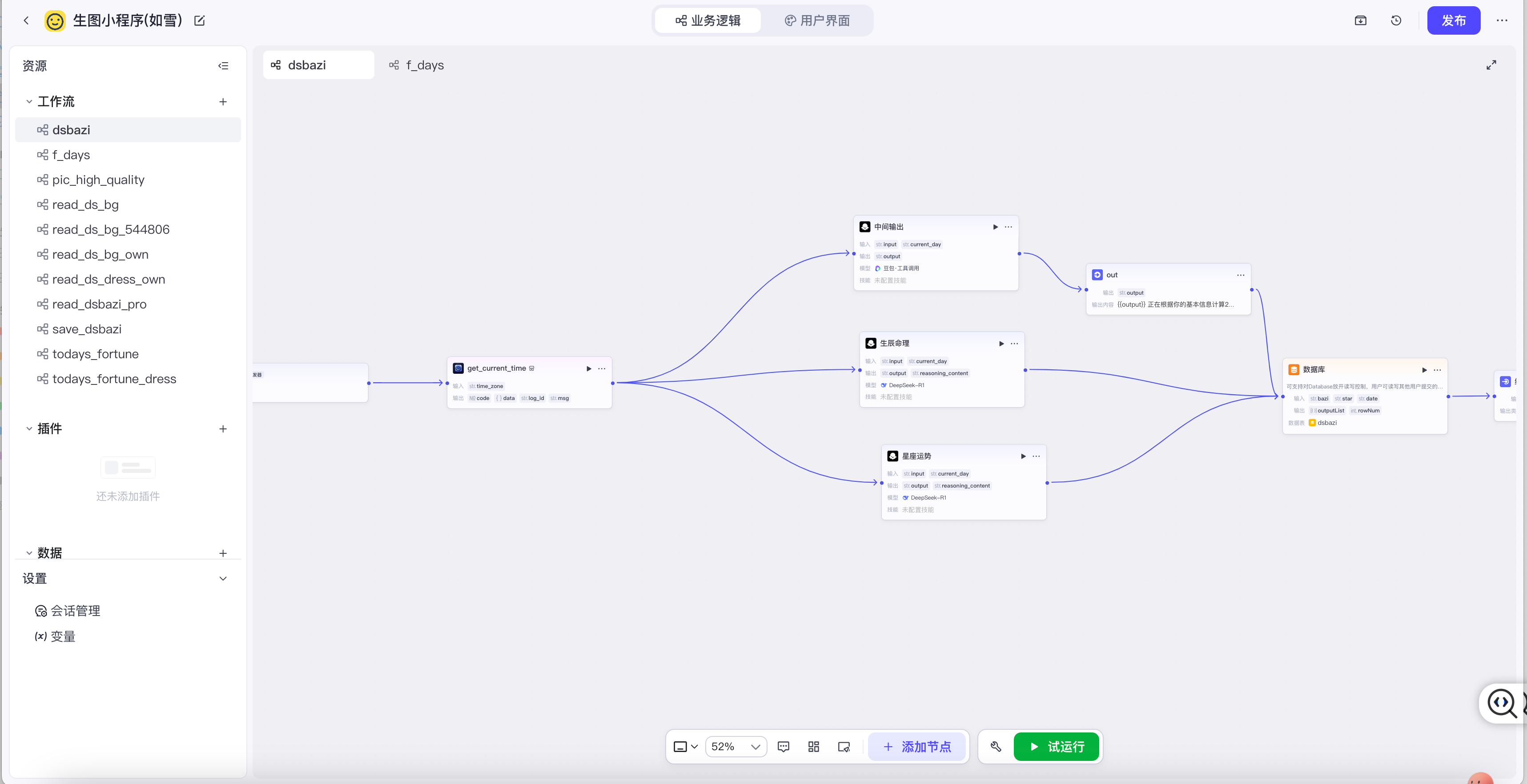
Task: Click the version history clock icon
Action: [1396, 21]
